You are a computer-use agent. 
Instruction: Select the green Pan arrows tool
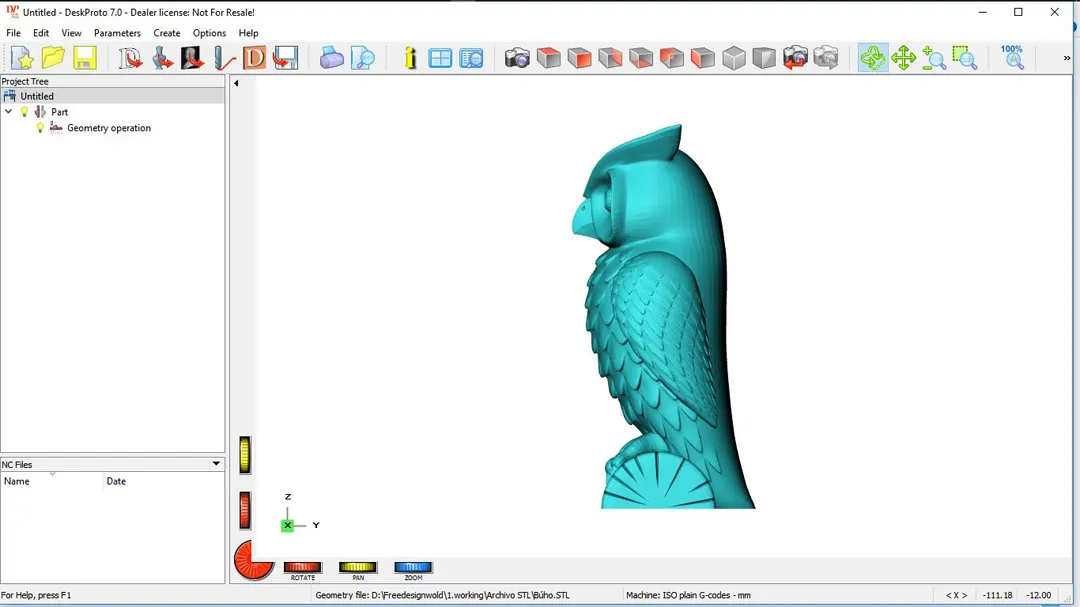coord(903,58)
